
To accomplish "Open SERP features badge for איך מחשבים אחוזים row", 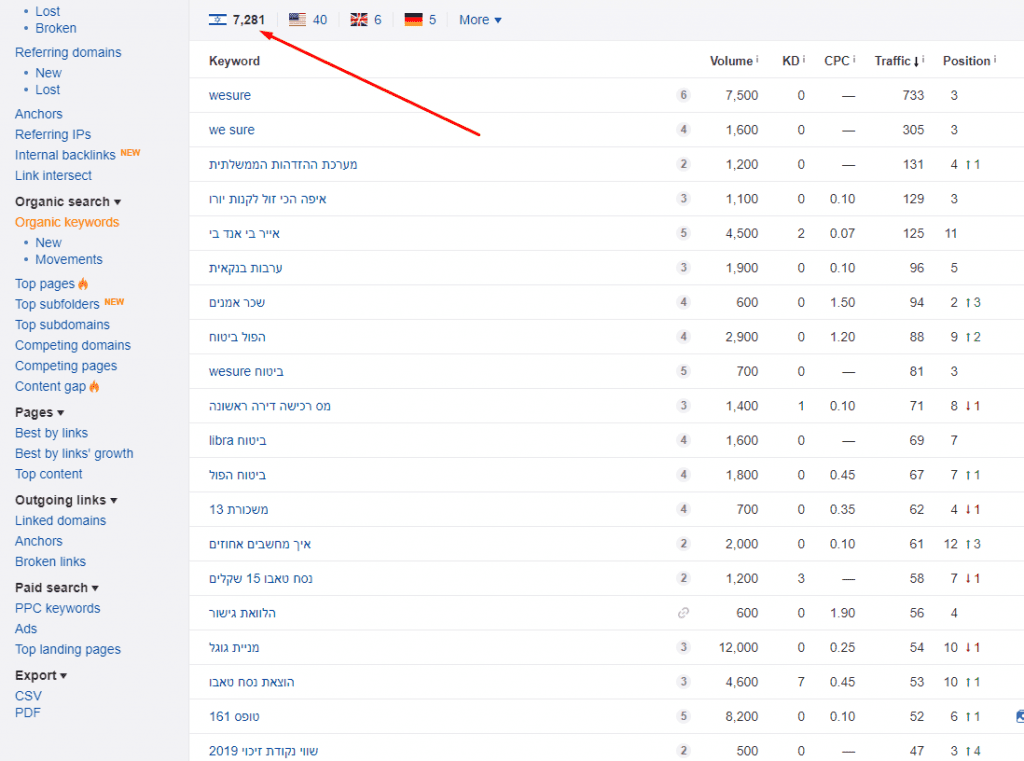I will (683, 543).
